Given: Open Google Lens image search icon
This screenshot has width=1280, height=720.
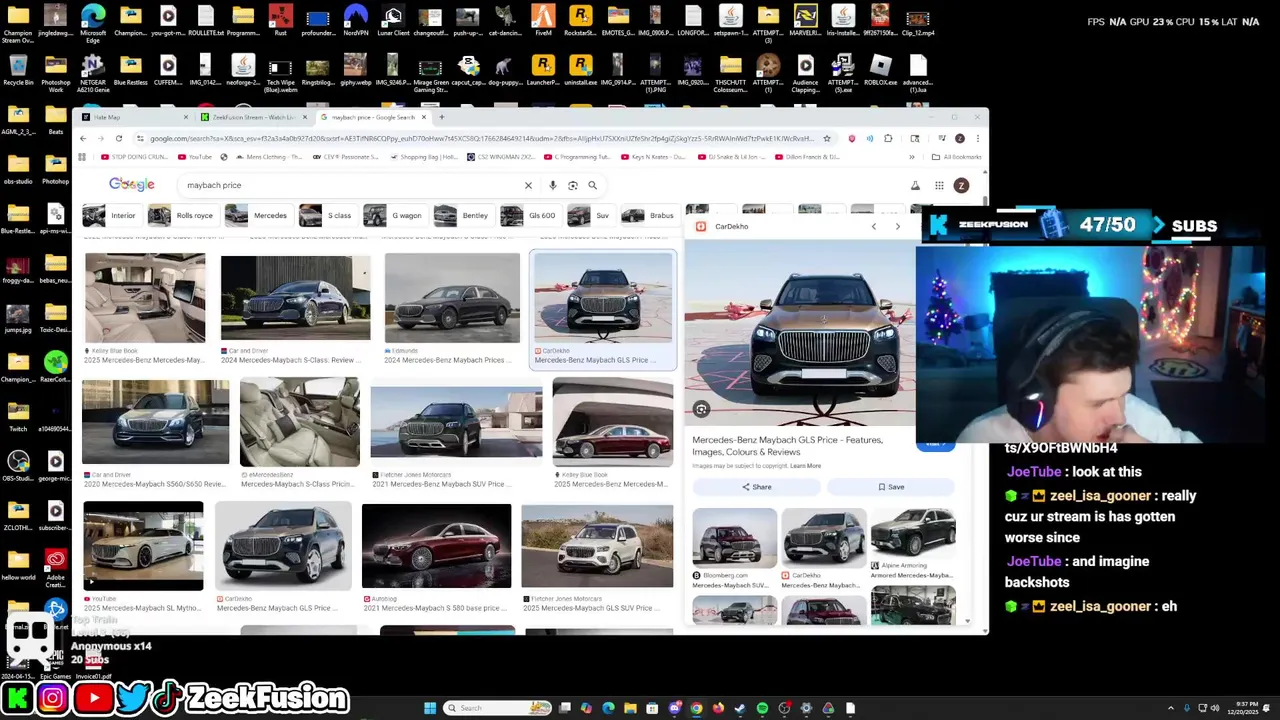Looking at the screenshot, I should (572, 185).
